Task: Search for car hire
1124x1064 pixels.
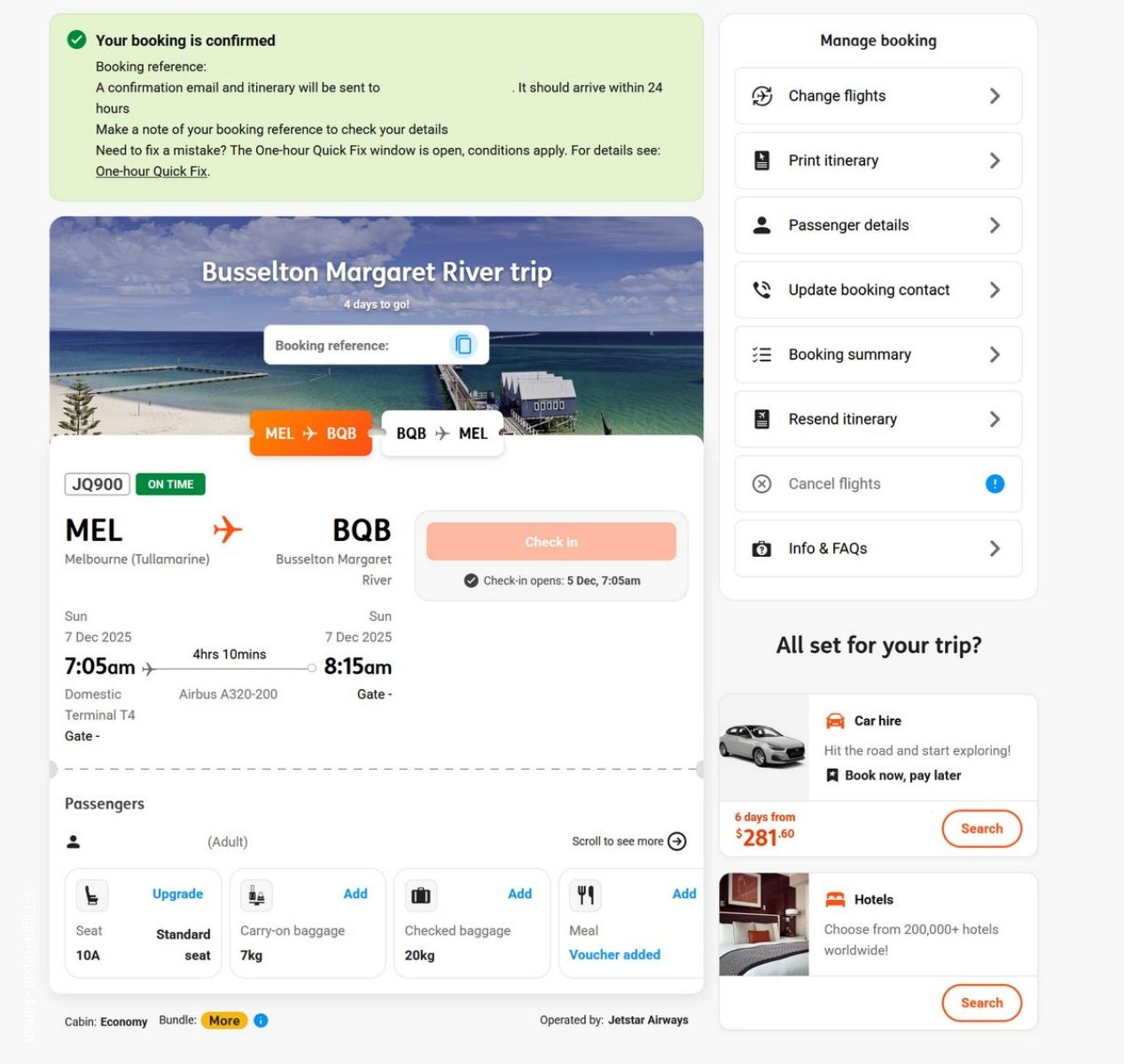Action: click(x=981, y=829)
